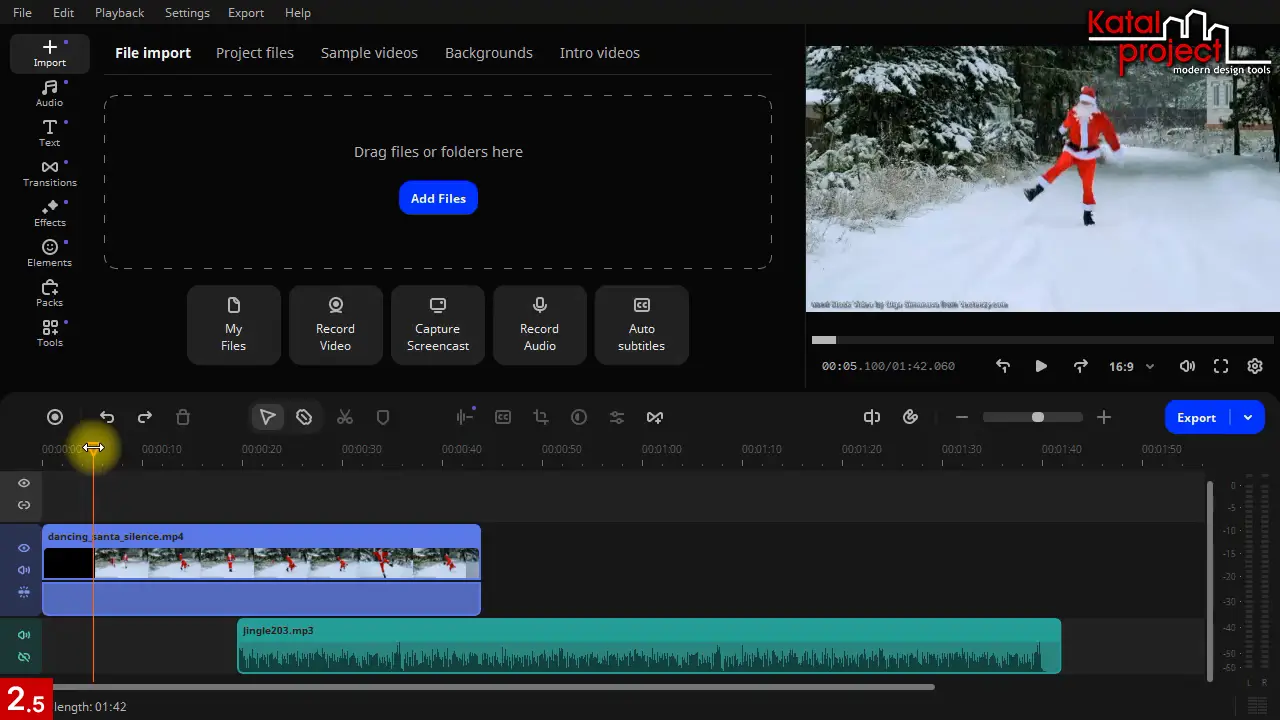Screen dimensions: 1280x720
Task: Open the Effects panel in sidebar
Action: click(x=49, y=213)
